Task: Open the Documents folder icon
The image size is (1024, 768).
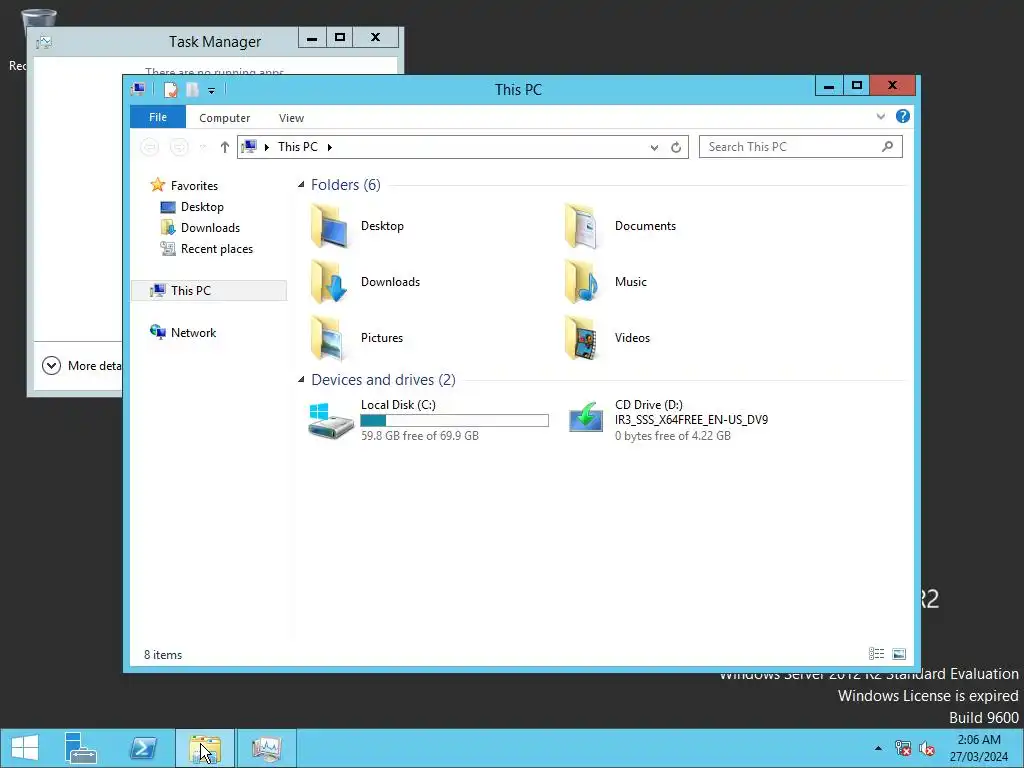Action: (x=583, y=226)
